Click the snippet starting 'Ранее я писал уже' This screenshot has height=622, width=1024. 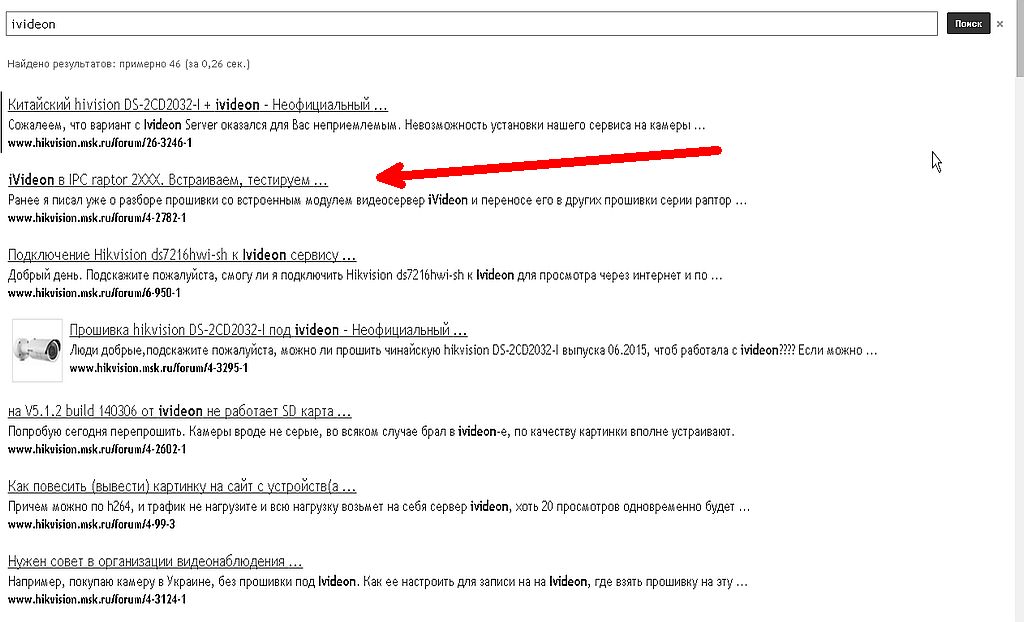click(x=377, y=200)
